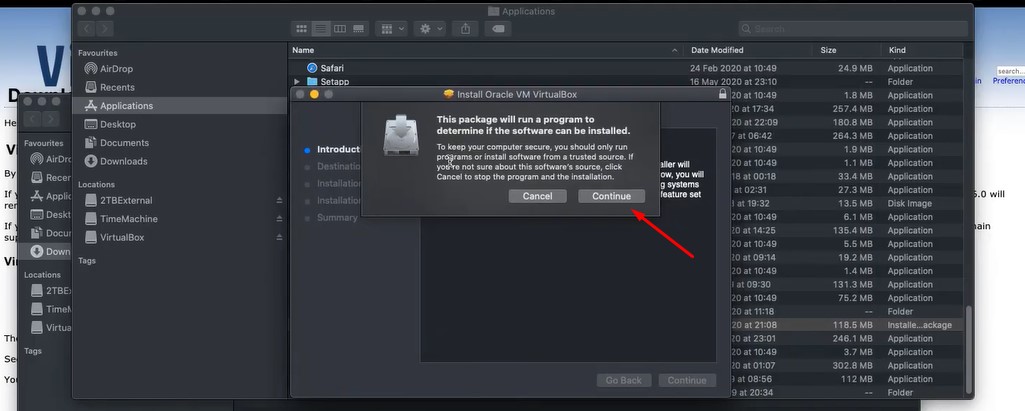
Task: Eject the TimeMachine volume
Action: [x=279, y=219]
